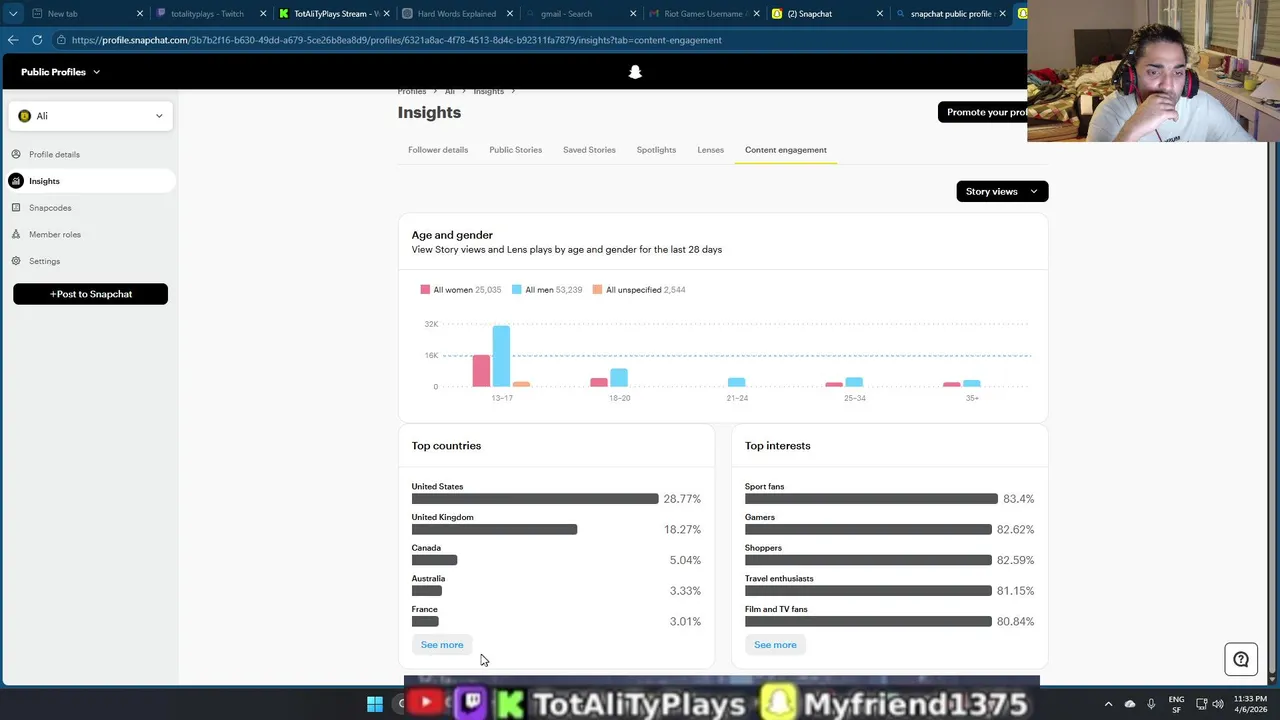The height and width of the screenshot is (720, 1280).
Task: Open the ENG language indicator
Action: pyautogui.click(x=1176, y=704)
